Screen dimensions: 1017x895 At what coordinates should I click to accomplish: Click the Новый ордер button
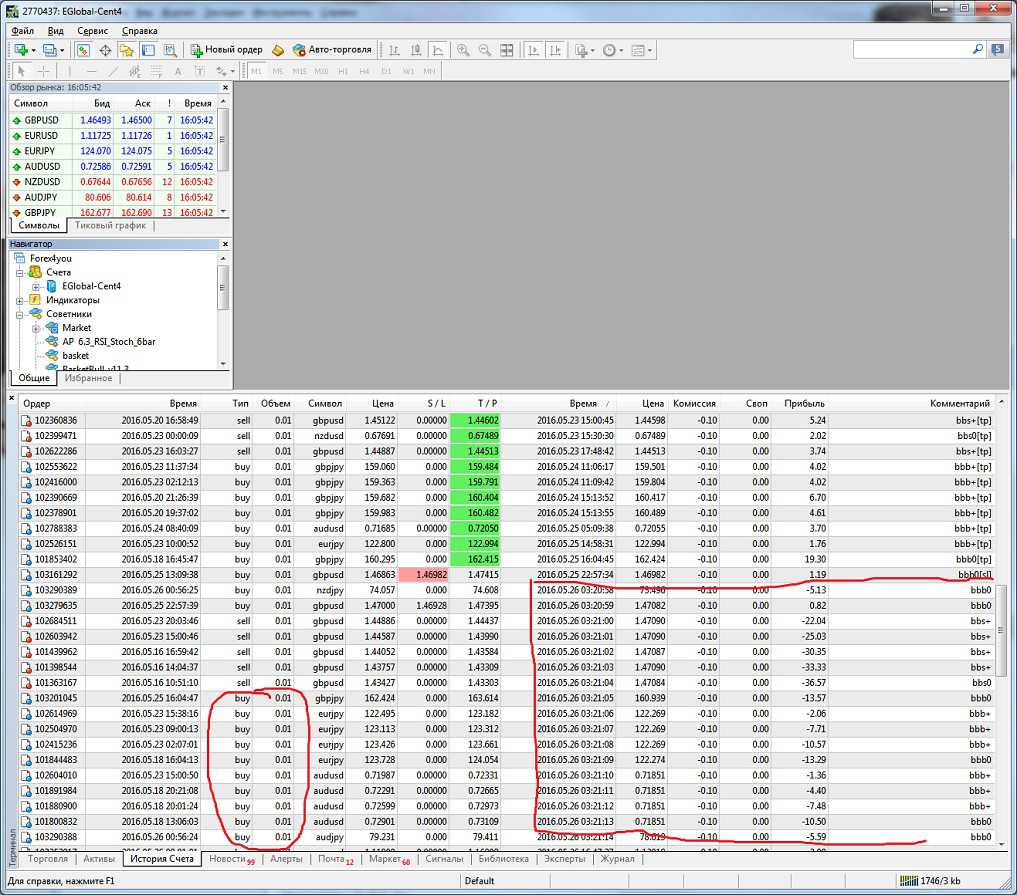pyautogui.click(x=227, y=50)
